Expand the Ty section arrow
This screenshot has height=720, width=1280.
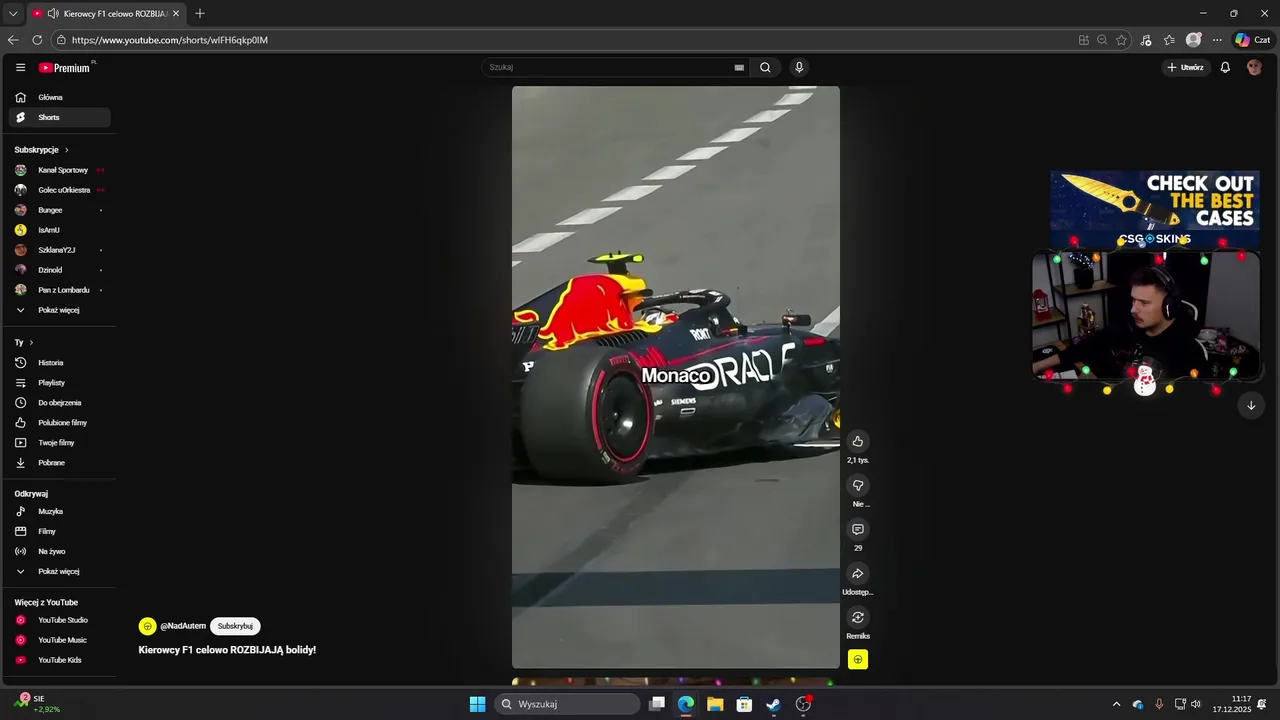(31, 343)
